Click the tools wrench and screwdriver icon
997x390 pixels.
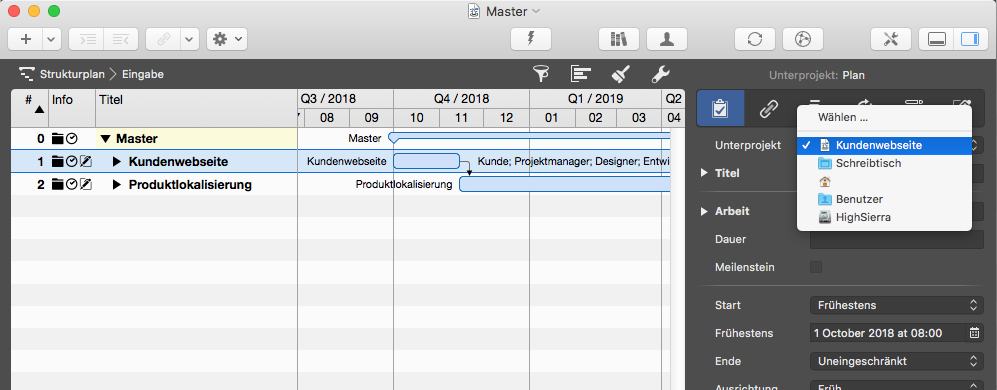[x=890, y=39]
